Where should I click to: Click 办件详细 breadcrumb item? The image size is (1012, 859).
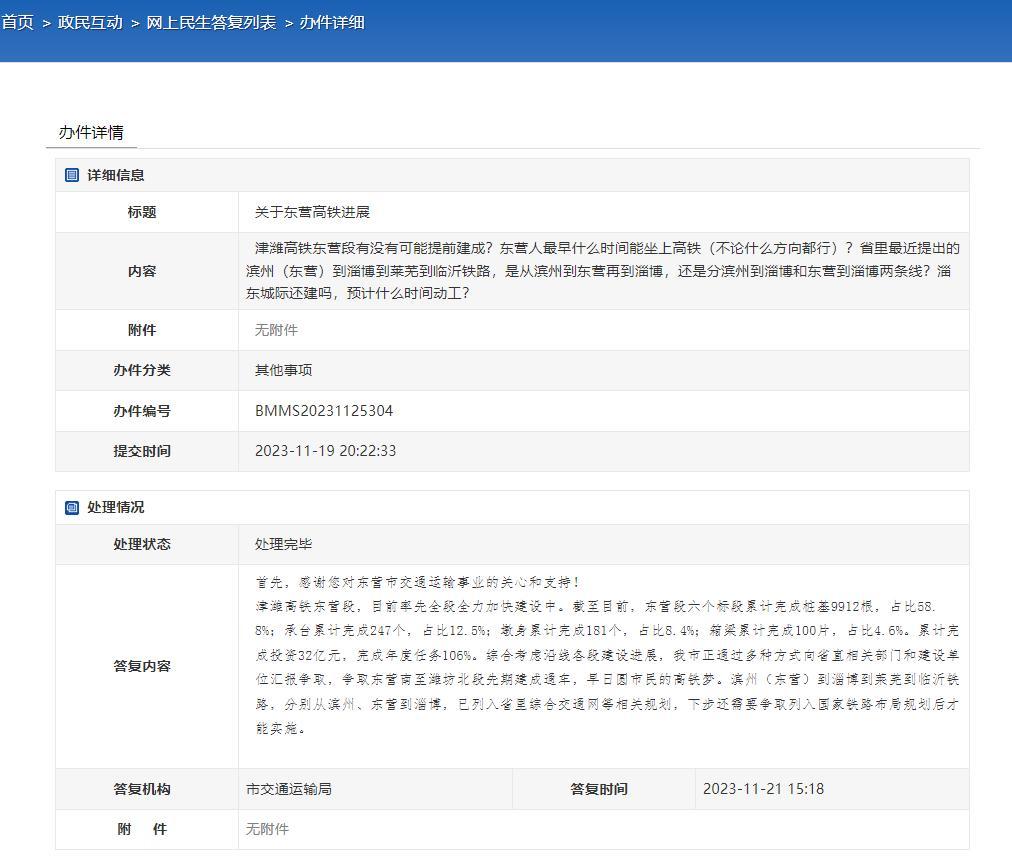tap(332, 23)
